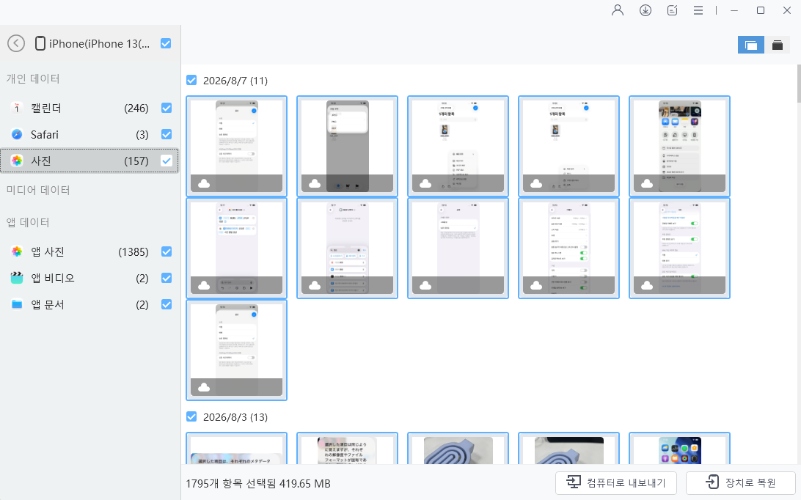Select Safari (3) category
The image size is (801, 500).
(89, 134)
